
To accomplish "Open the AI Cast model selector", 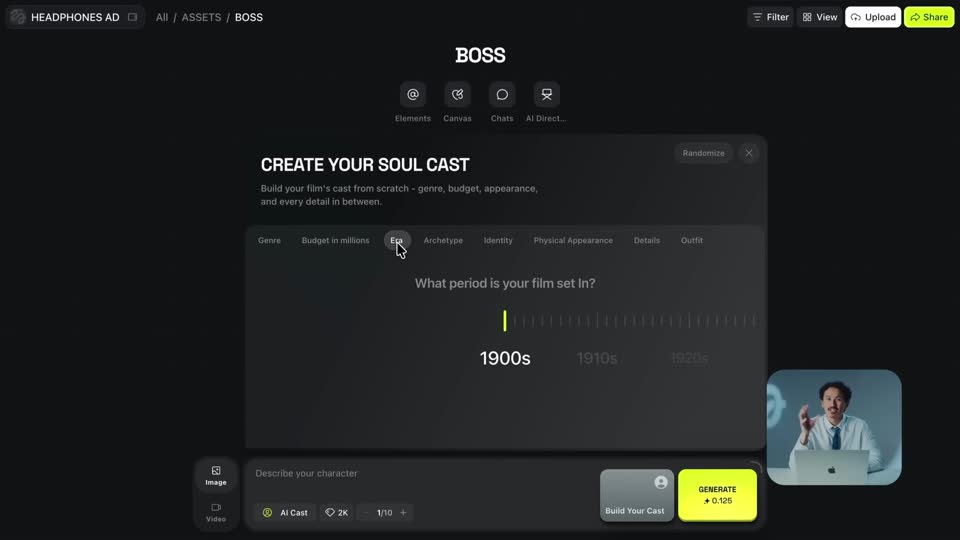I will pos(285,512).
